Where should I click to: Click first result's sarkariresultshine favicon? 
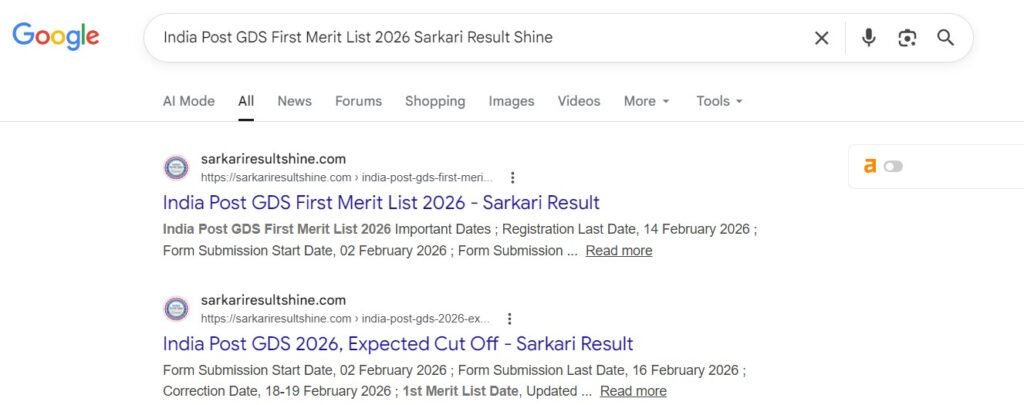tap(176, 167)
